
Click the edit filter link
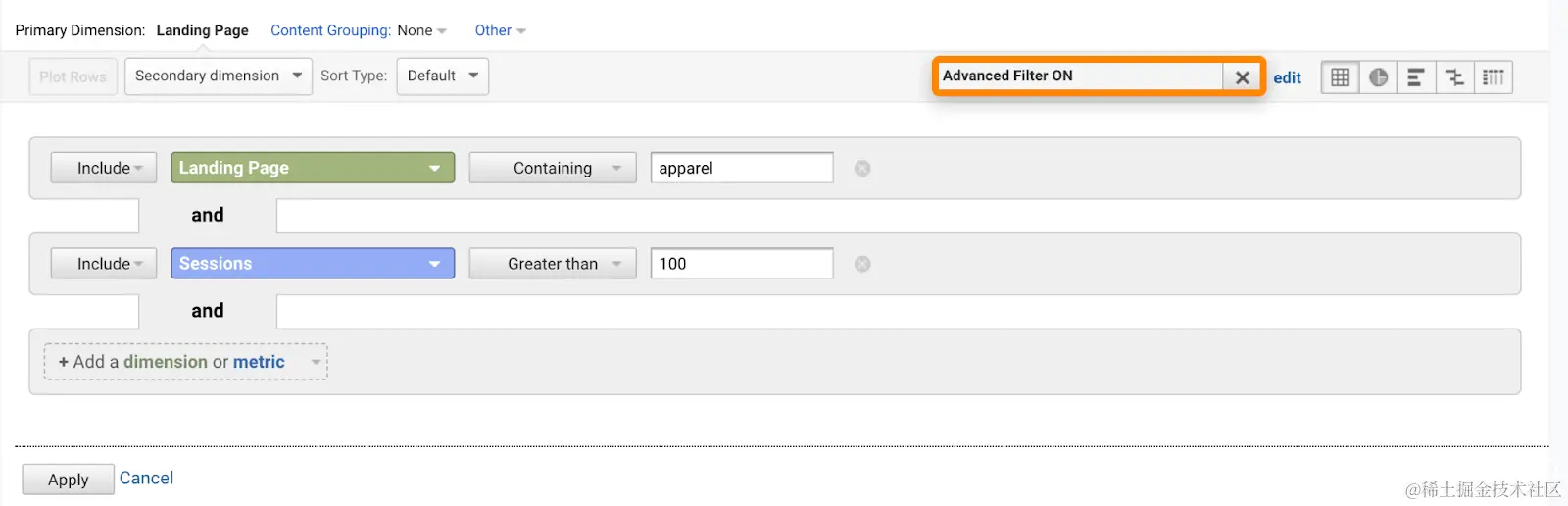[x=1287, y=78]
